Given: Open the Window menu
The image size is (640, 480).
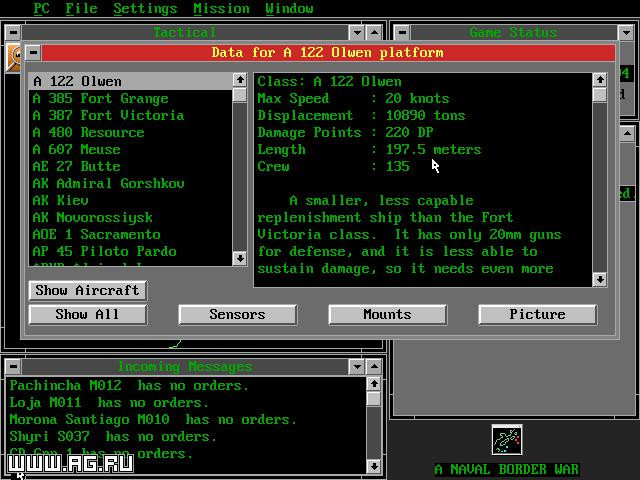Looking at the screenshot, I should pyautogui.click(x=289, y=8).
